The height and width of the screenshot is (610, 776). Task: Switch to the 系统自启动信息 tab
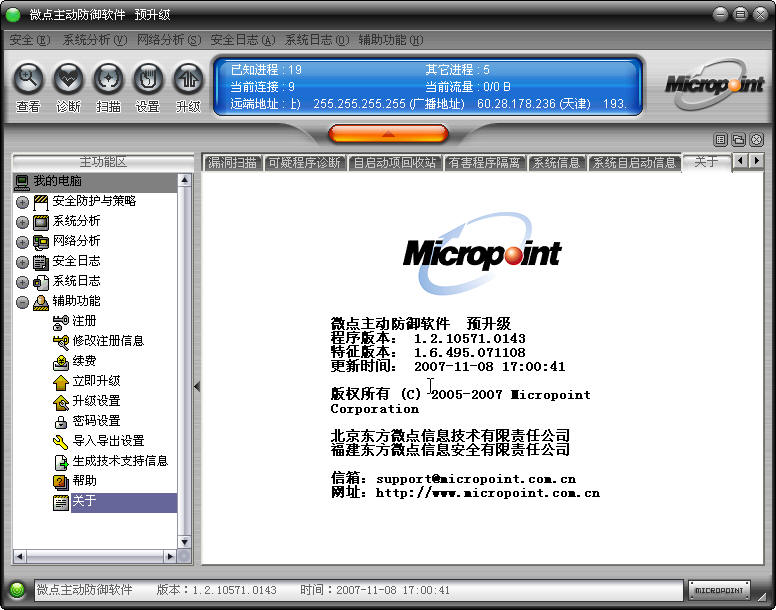coord(634,162)
